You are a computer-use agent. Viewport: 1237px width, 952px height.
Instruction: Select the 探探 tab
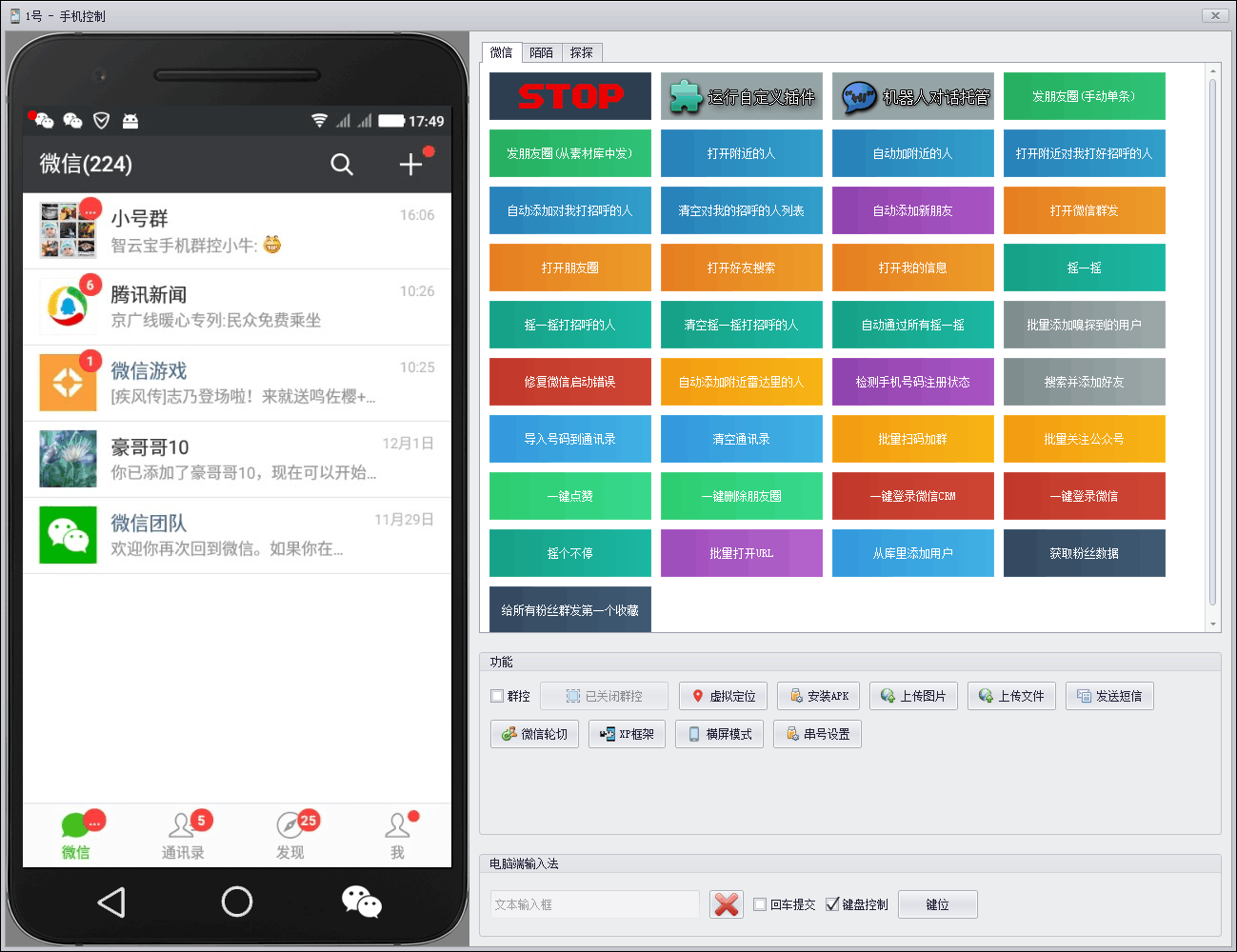click(582, 52)
